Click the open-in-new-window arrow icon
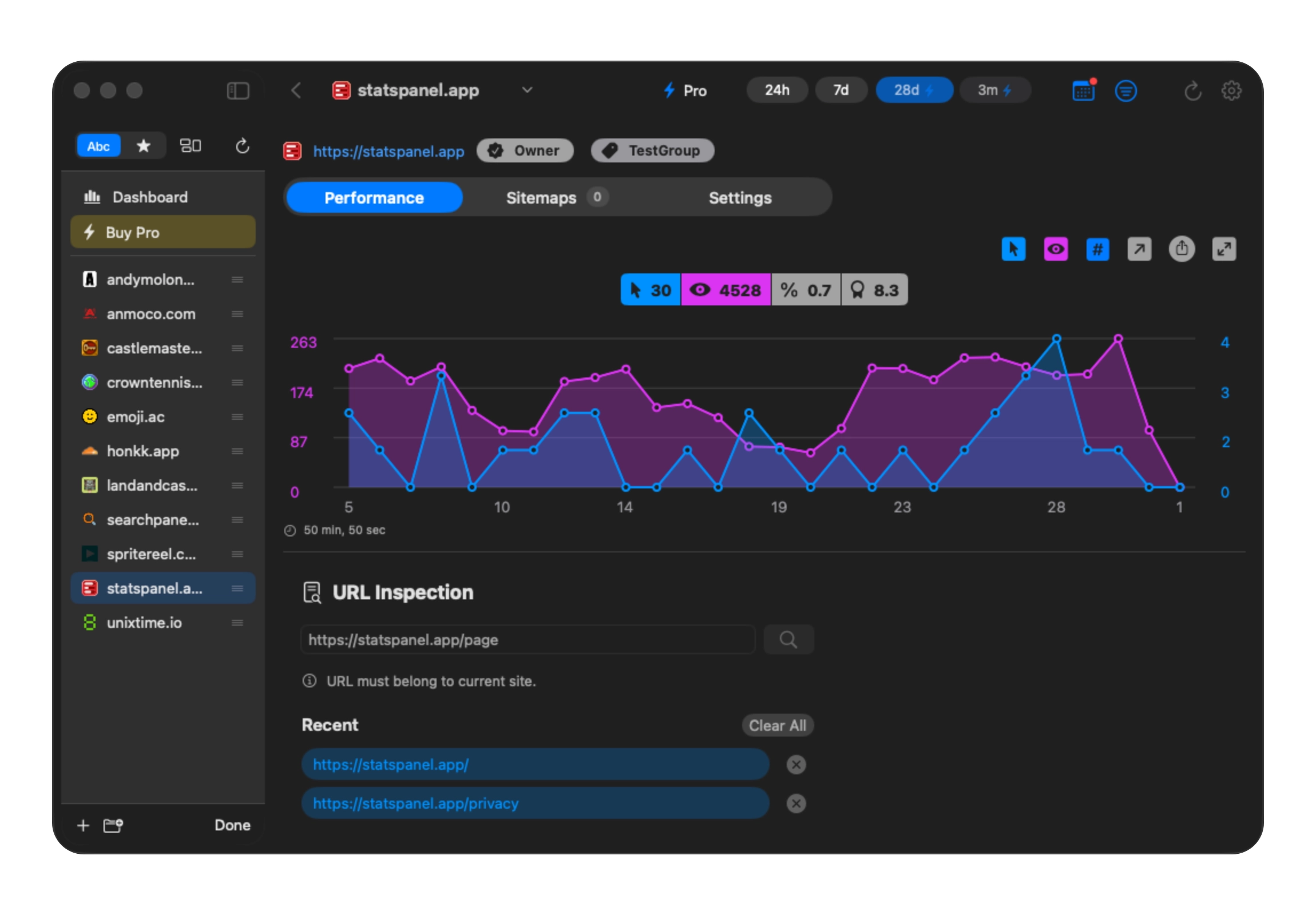This screenshot has width=1316, height=915. [x=1140, y=249]
